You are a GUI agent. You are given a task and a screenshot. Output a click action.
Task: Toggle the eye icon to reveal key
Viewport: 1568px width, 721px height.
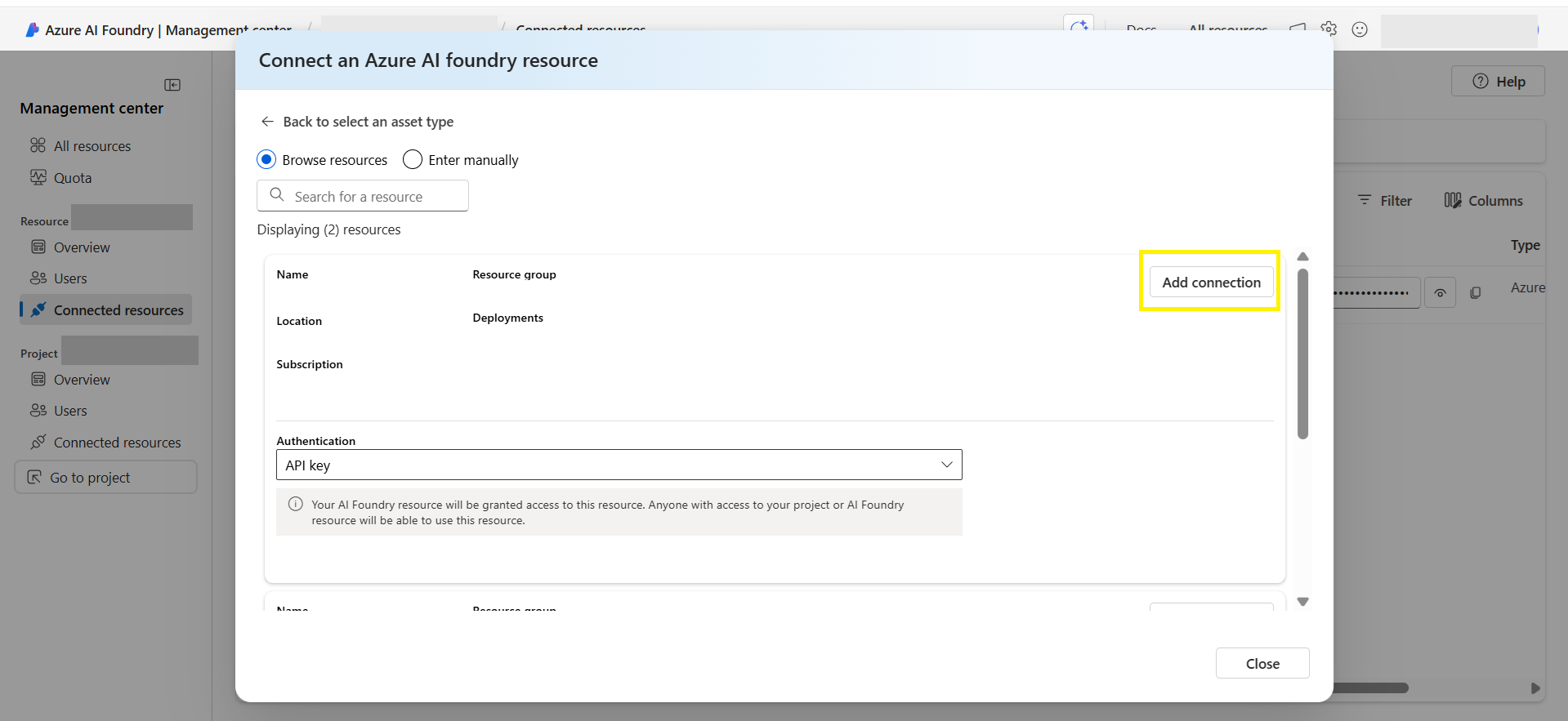(x=1440, y=292)
